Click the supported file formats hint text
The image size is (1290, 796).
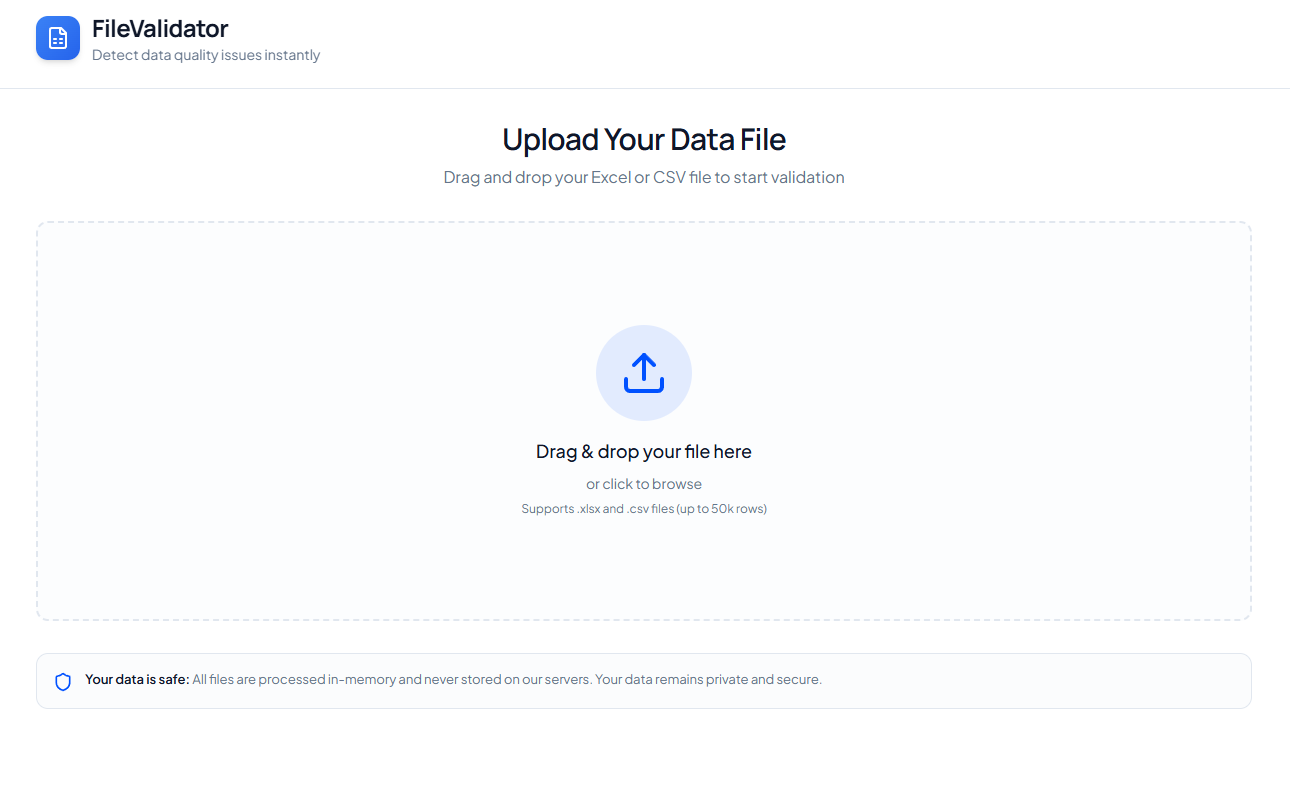point(643,508)
